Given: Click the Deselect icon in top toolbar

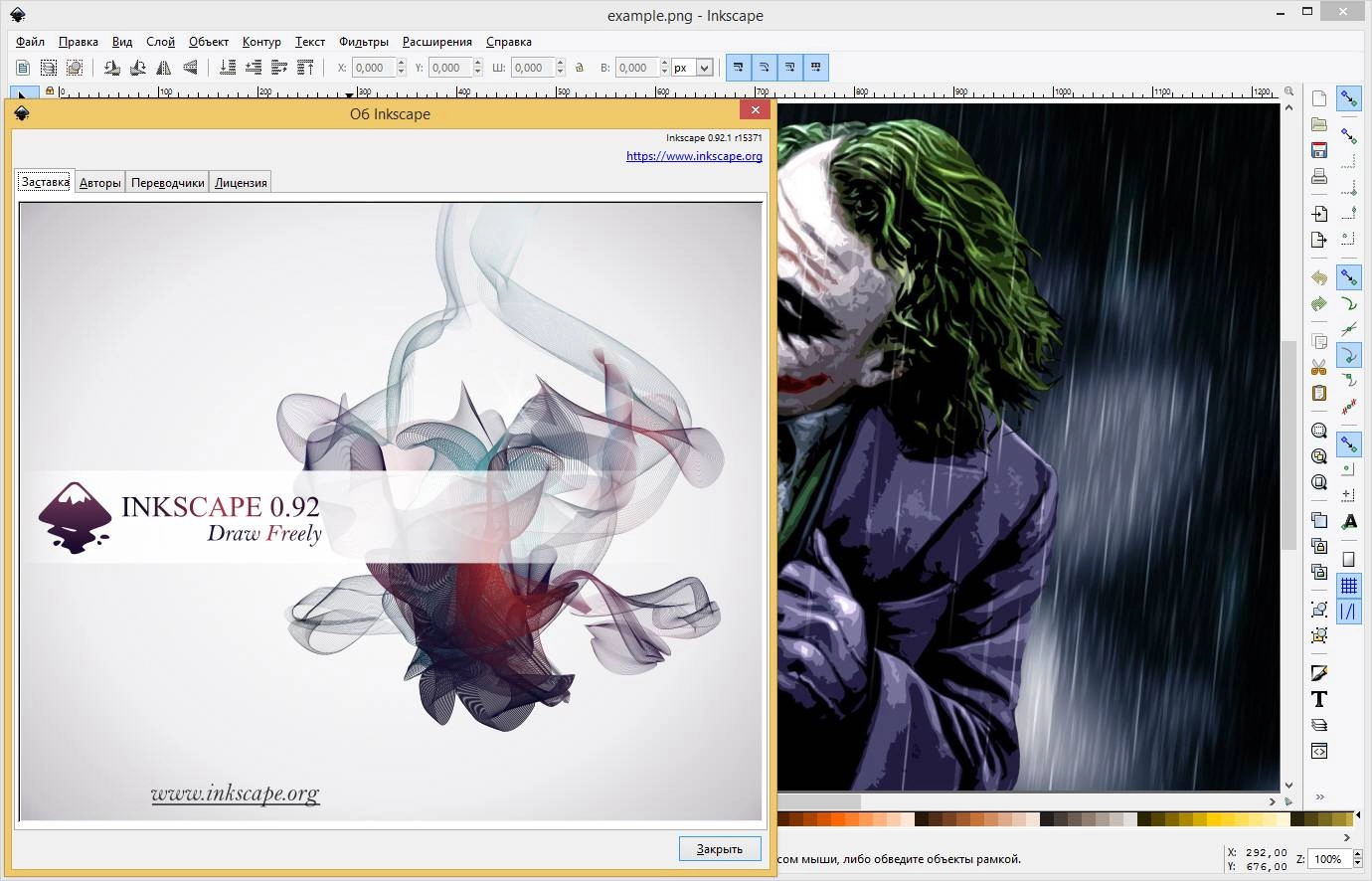Looking at the screenshot, I should point(75,68).
